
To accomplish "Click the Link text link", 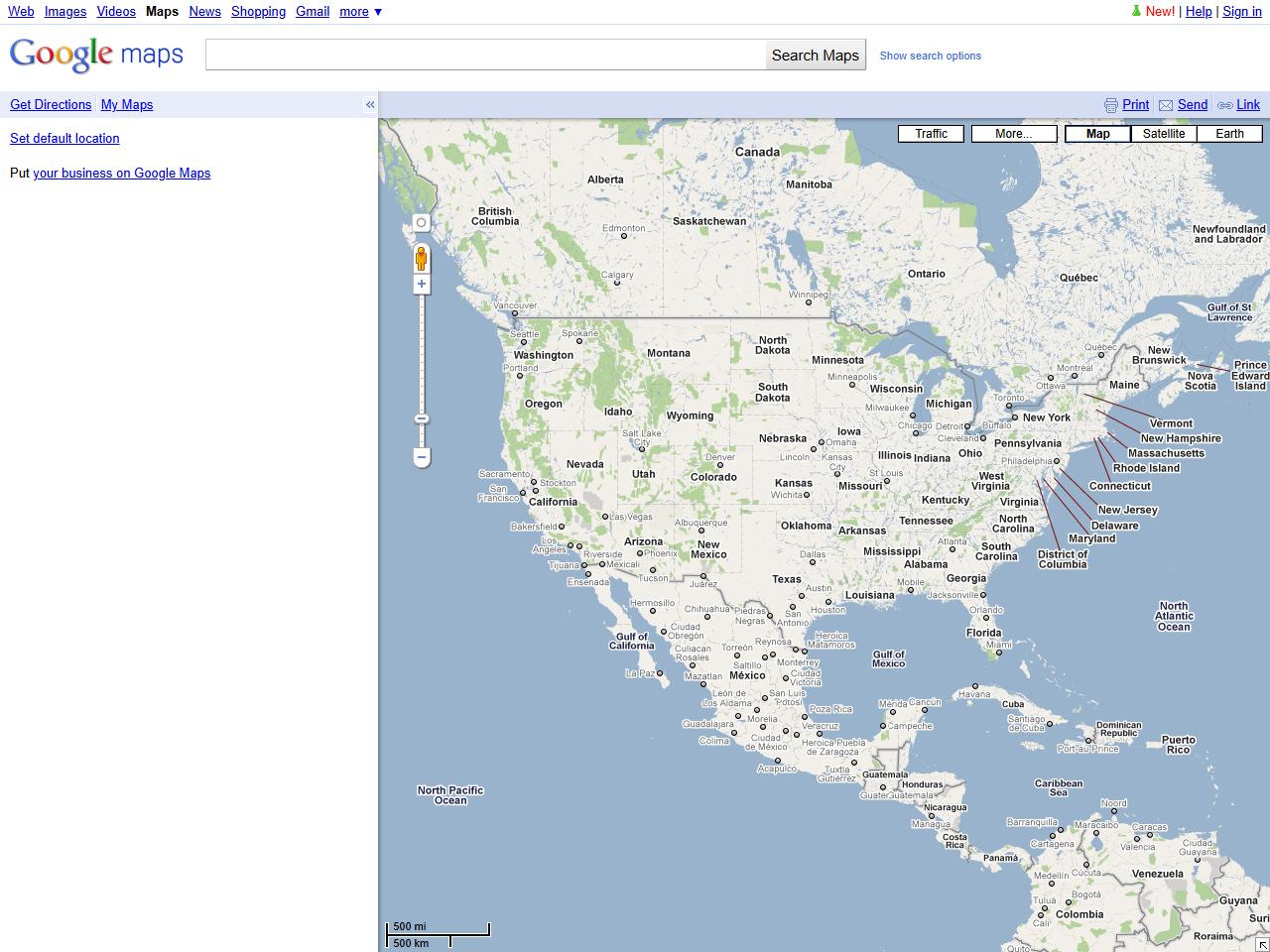I will (1248, 105).
